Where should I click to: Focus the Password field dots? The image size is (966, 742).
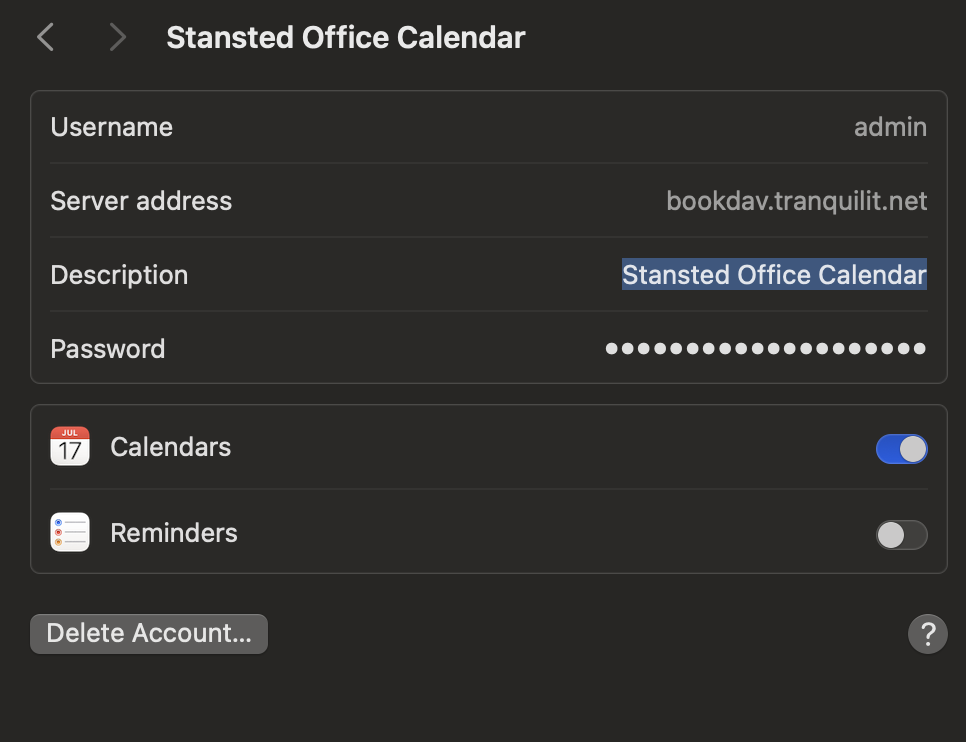pos(765,349)
